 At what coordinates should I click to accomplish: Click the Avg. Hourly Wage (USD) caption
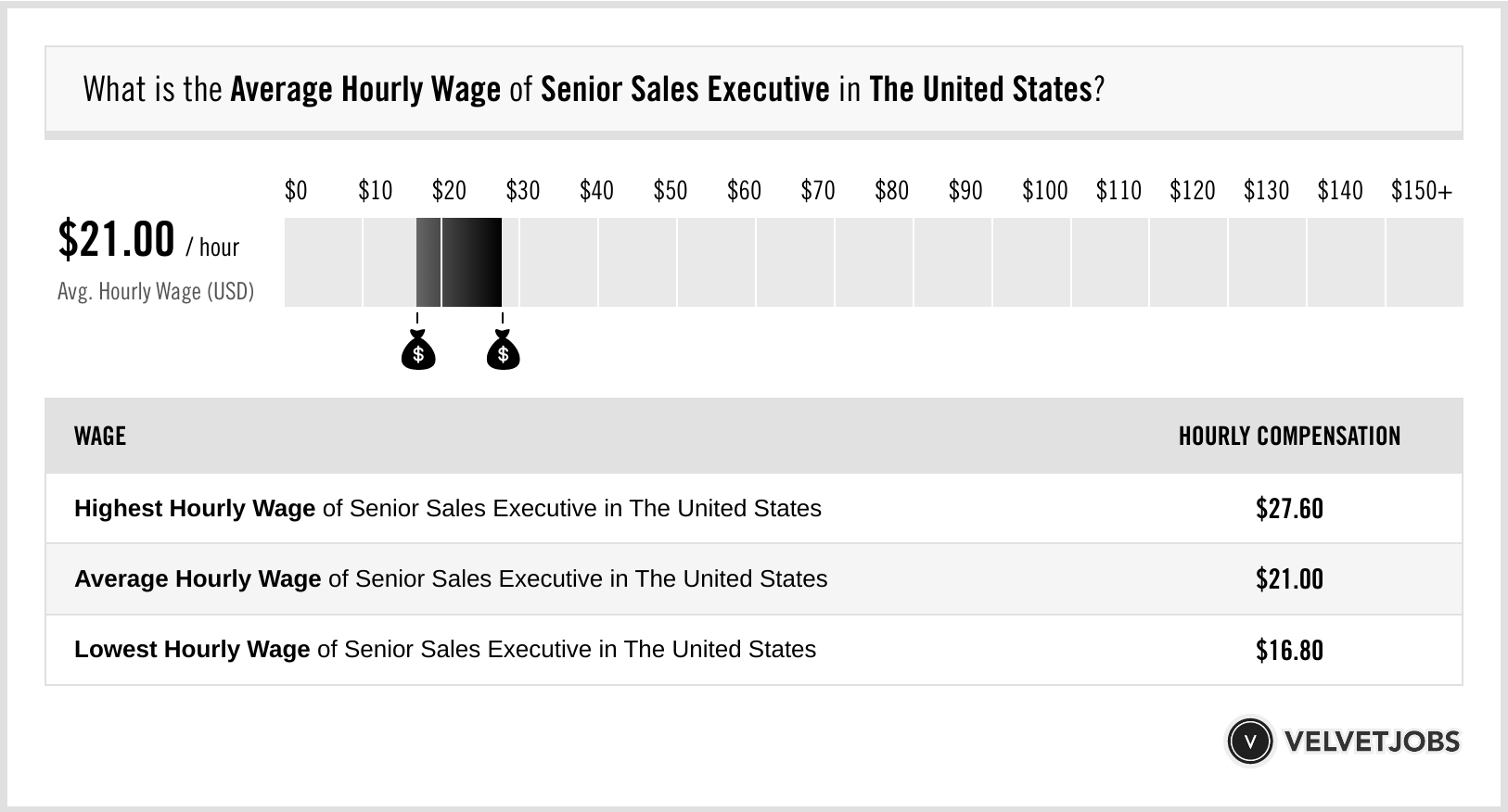[x=156, y=291]
